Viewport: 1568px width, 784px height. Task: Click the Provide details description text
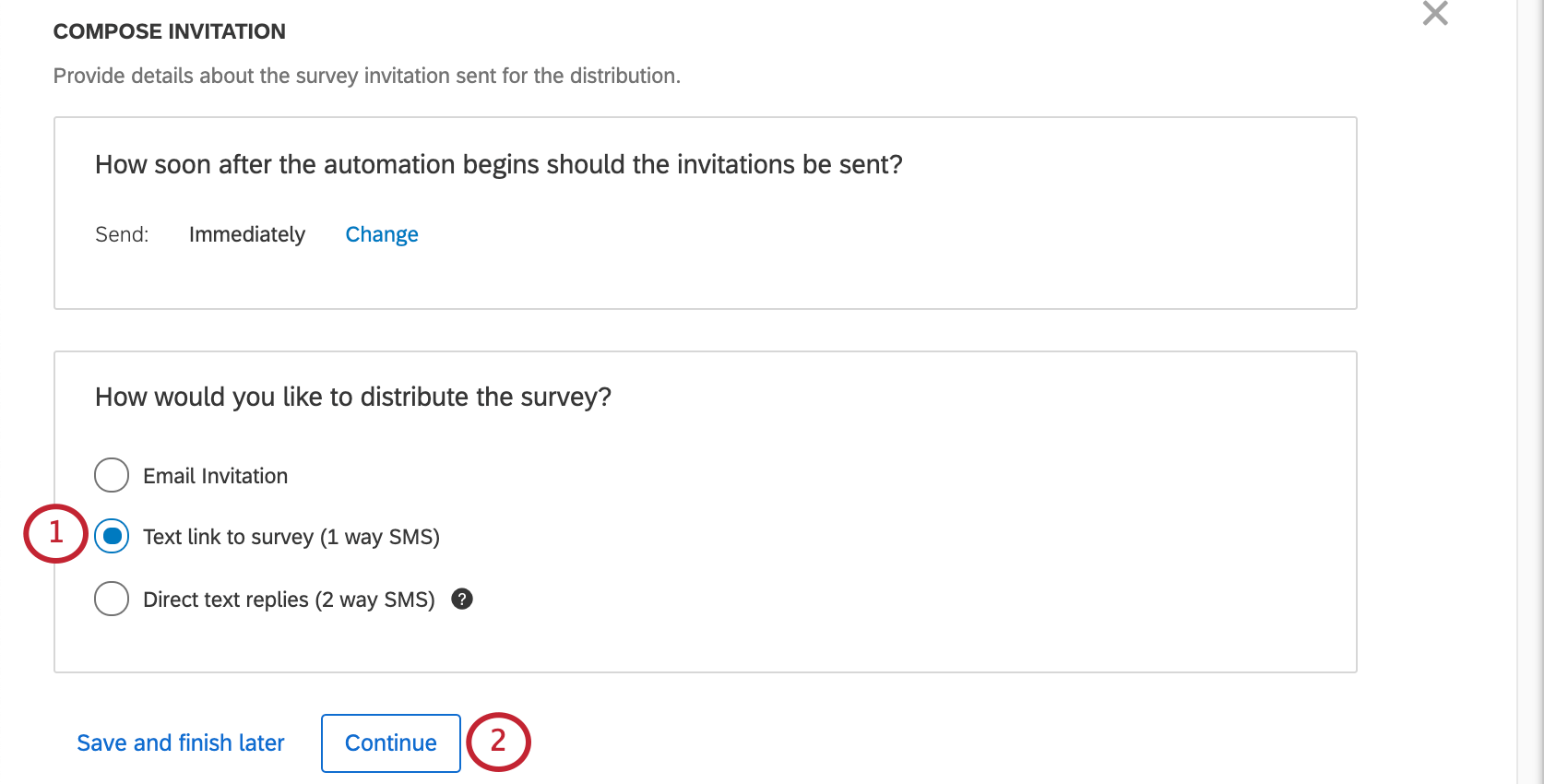367,76
